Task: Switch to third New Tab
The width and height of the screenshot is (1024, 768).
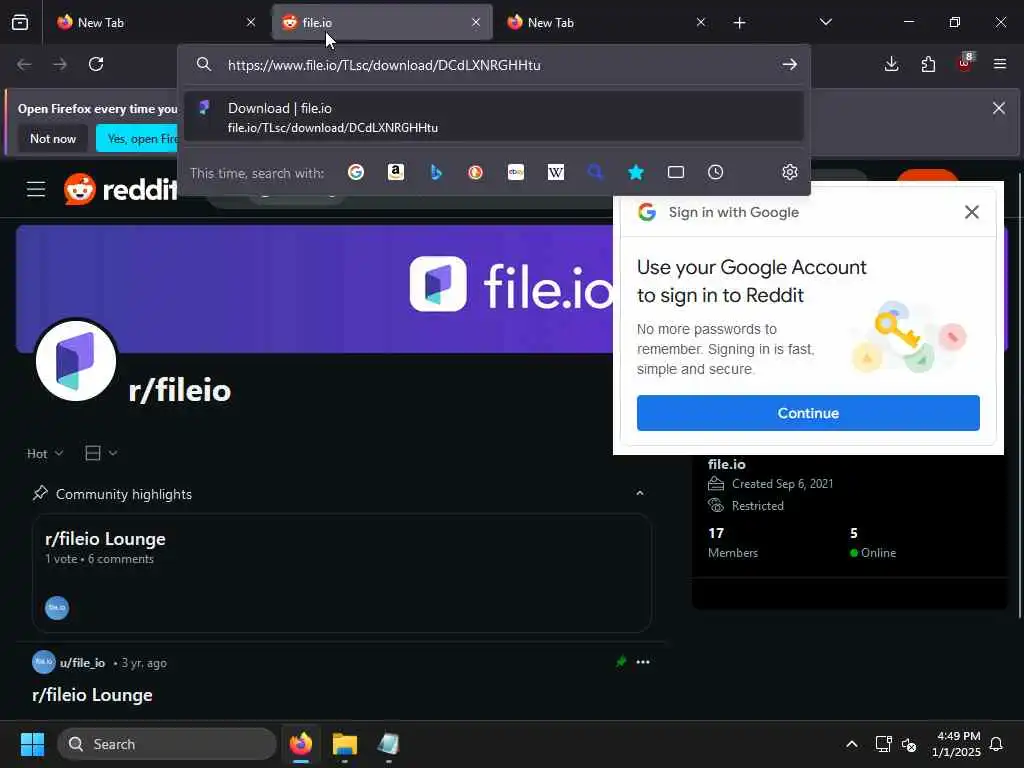Action: pyautogui.click(x=605, y=22)
